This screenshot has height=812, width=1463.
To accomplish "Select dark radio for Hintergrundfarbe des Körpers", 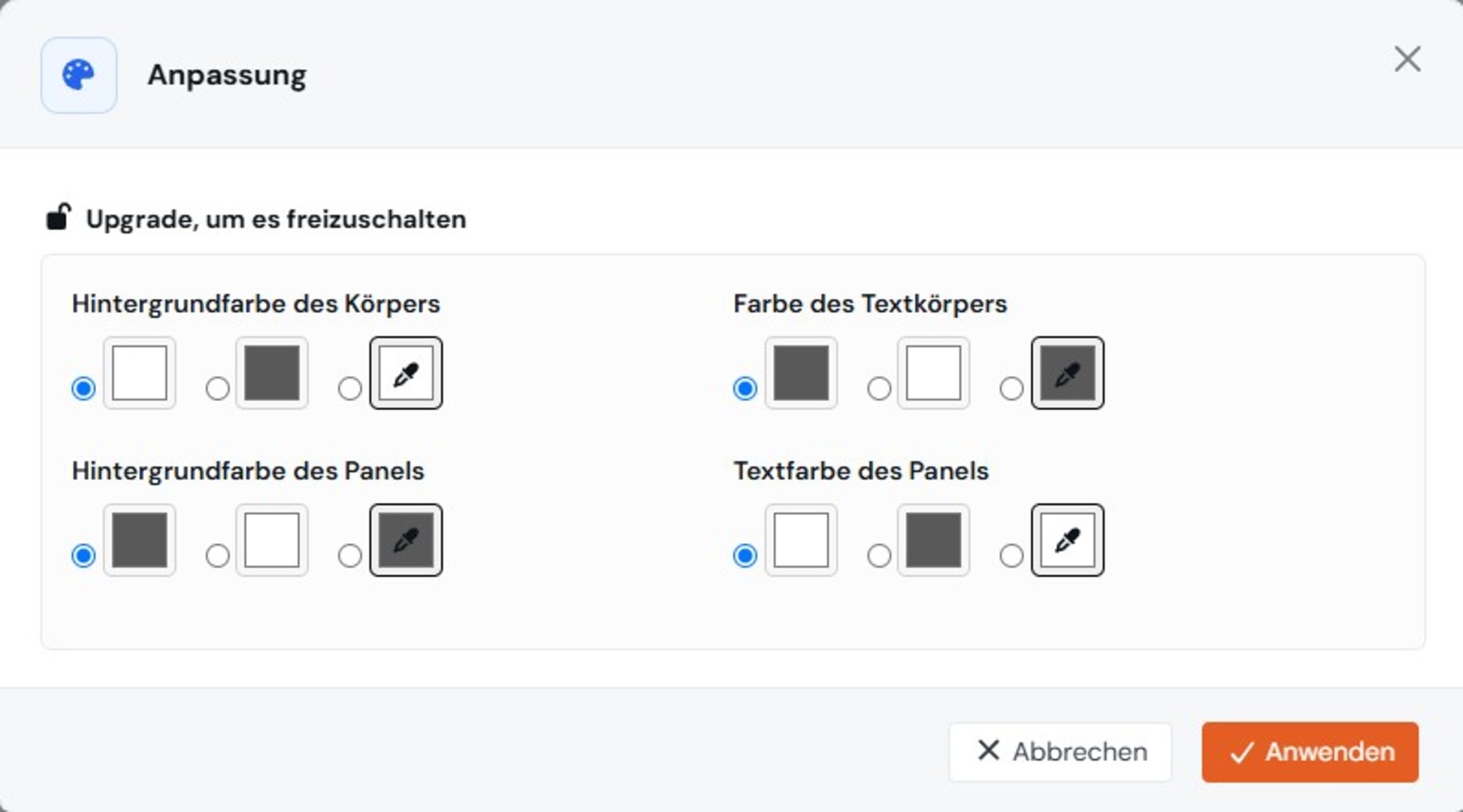I will (x=218, y=389).
